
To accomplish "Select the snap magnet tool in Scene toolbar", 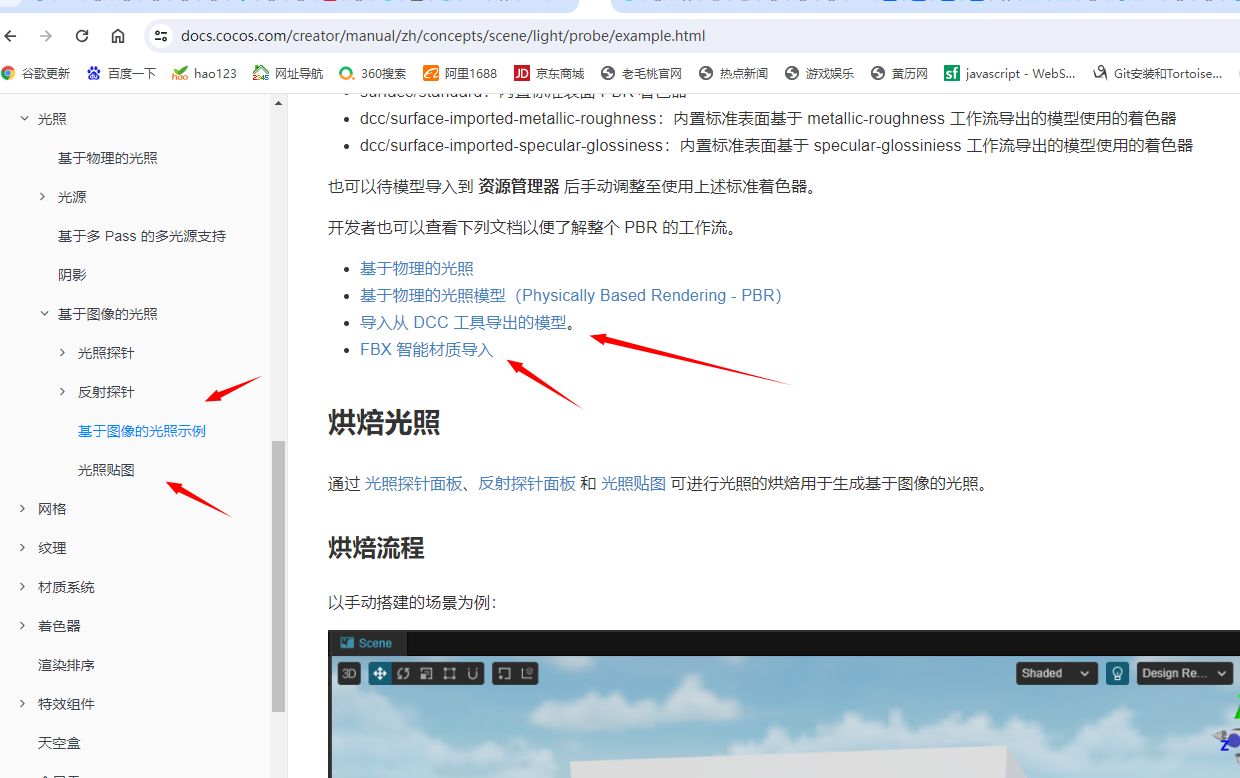I will (x=473, y=673).
